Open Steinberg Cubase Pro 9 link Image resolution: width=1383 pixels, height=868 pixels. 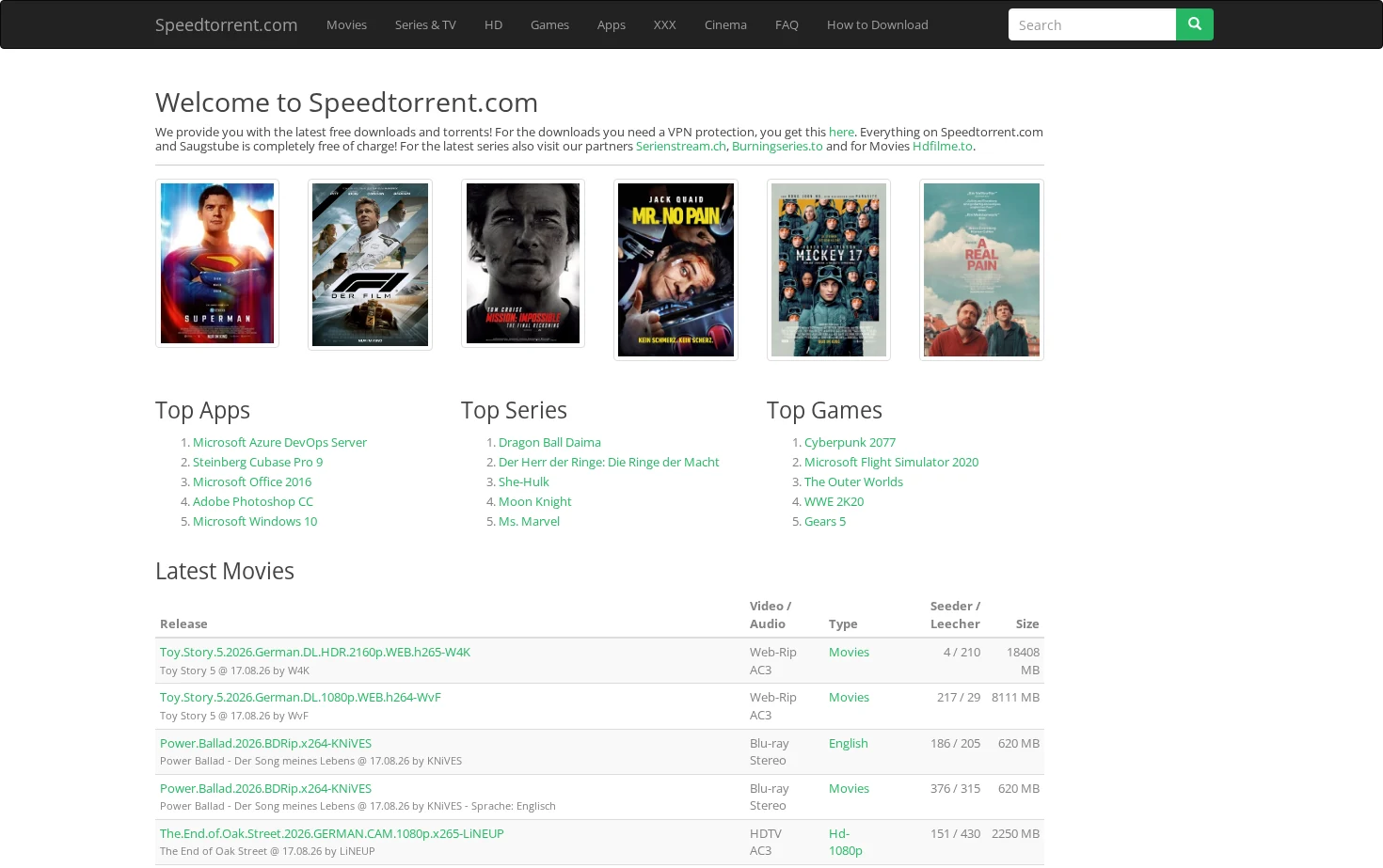258,462
